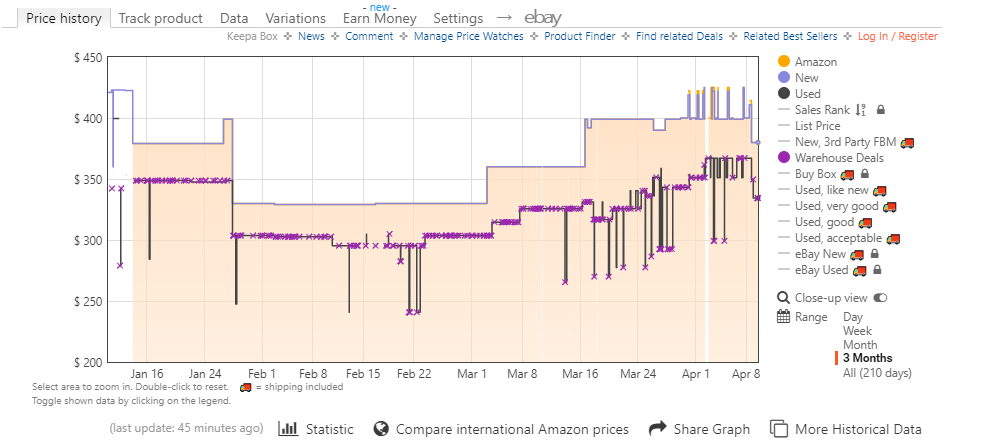This screenshot has width=982, height=448.
Task: Set range to Day
Action: click(x=852, y=317)
